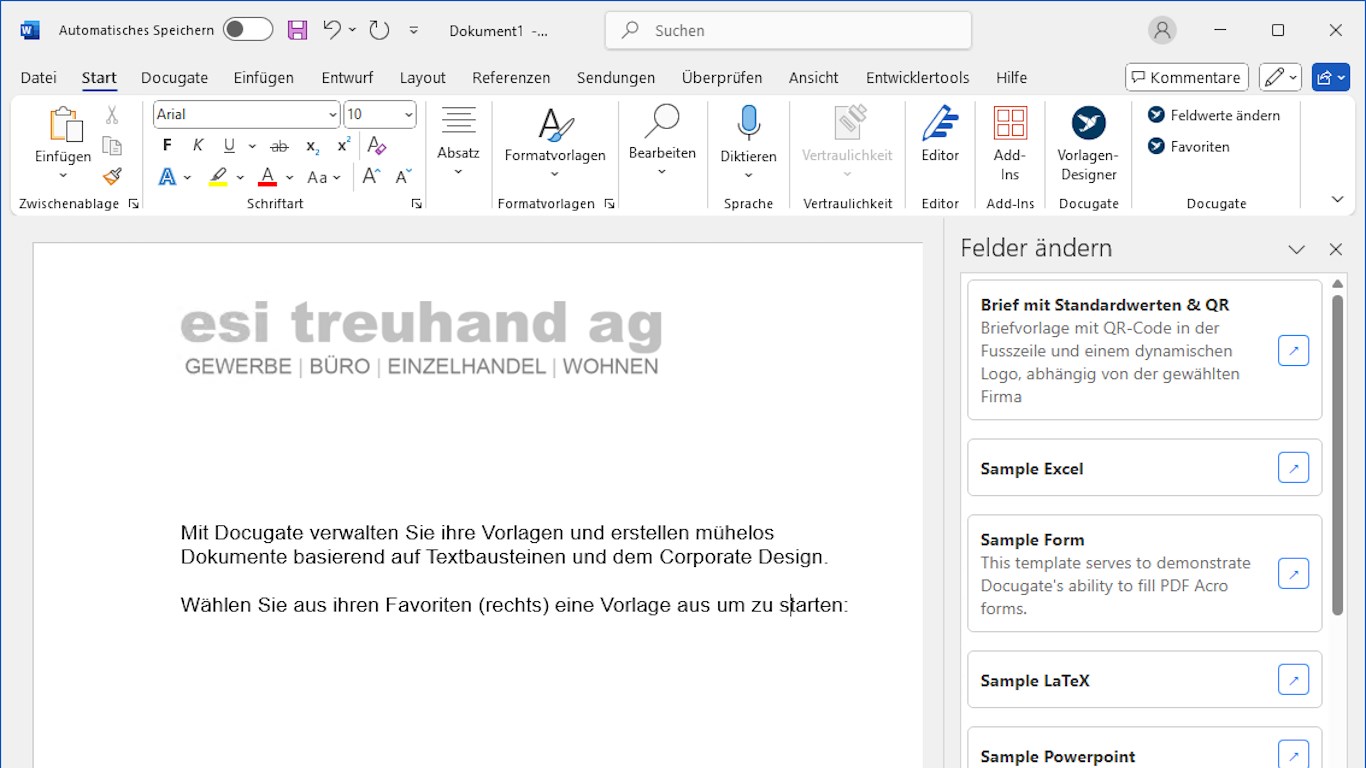Open the Share button menu
Image resolution: width=1366 pixels, height=768 pixels.
[x=1331, y=77]
